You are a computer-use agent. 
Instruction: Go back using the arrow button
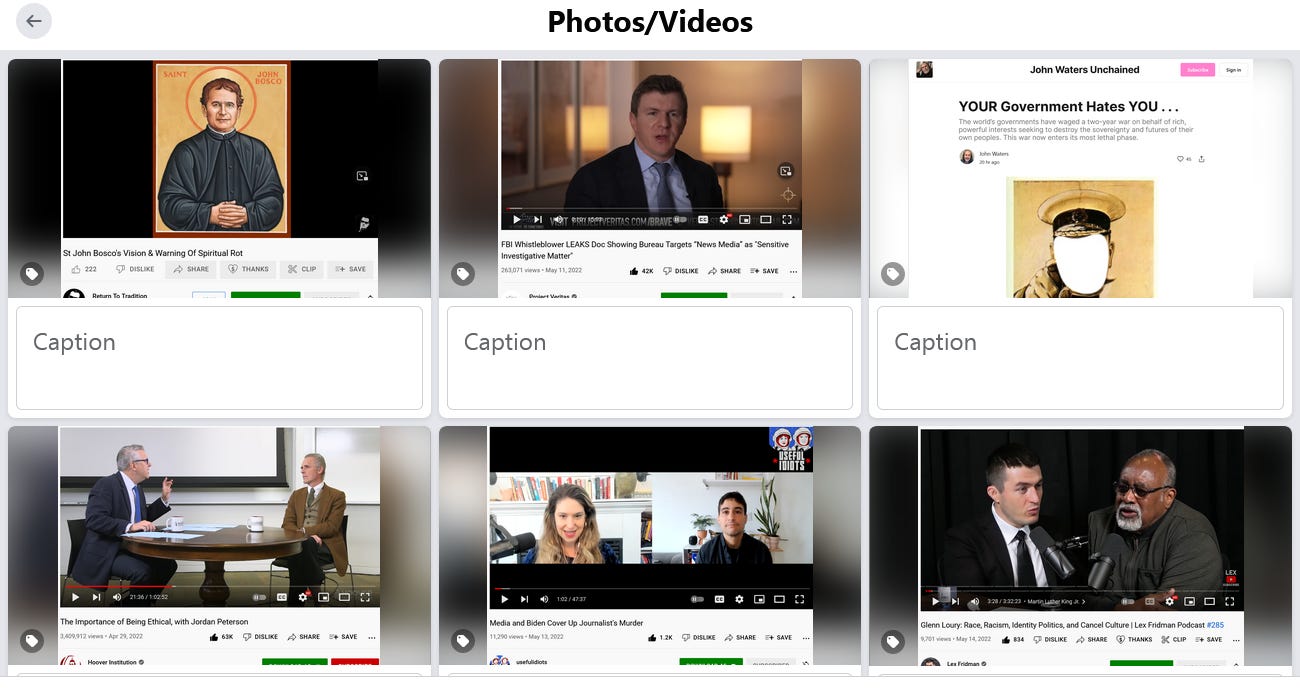click(x=34, y=21)
